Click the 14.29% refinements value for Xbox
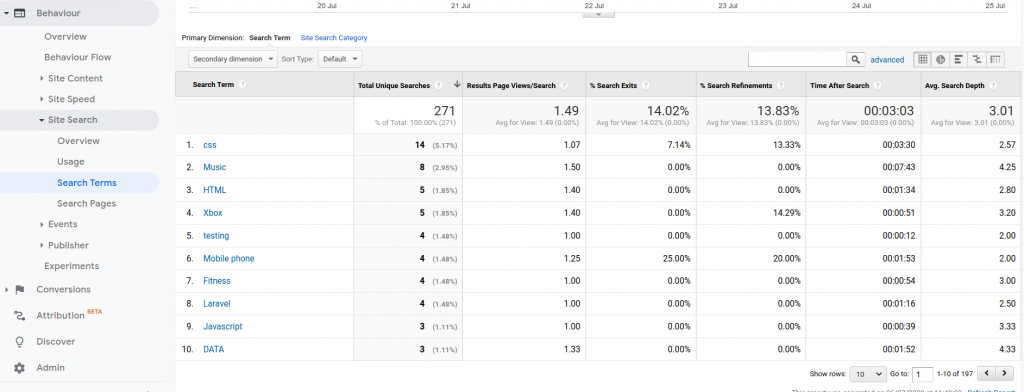 click(x=786, y=213)
